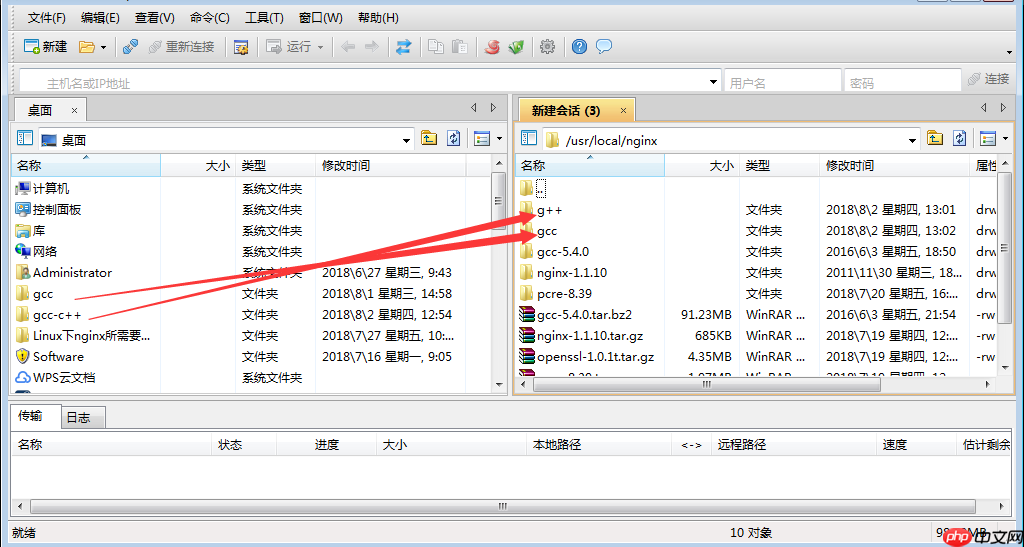This screenshot has height=547, width=1024.
Task: Open the 查看(V) menu
Action: coord(155,18)
